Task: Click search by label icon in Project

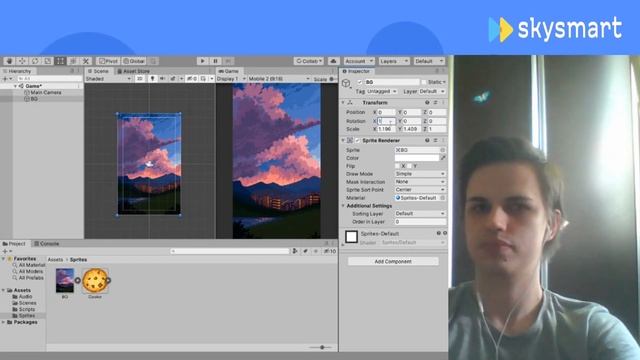Action: [x=305, y=251]
